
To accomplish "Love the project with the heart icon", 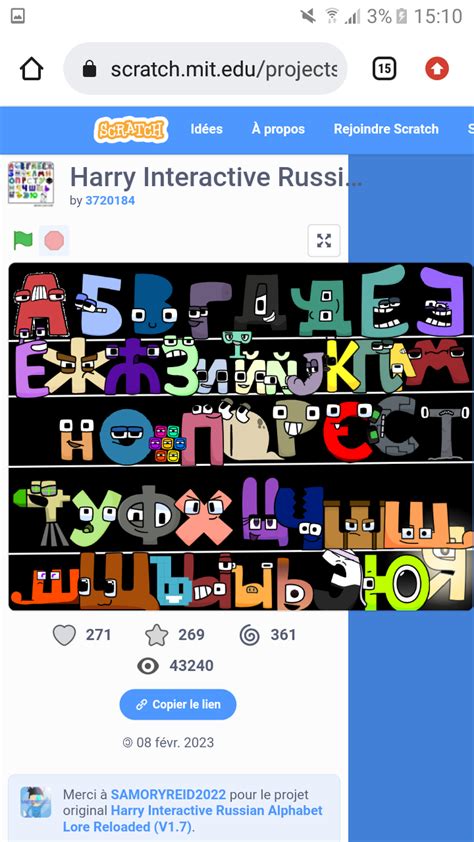I will pos(64,635).
